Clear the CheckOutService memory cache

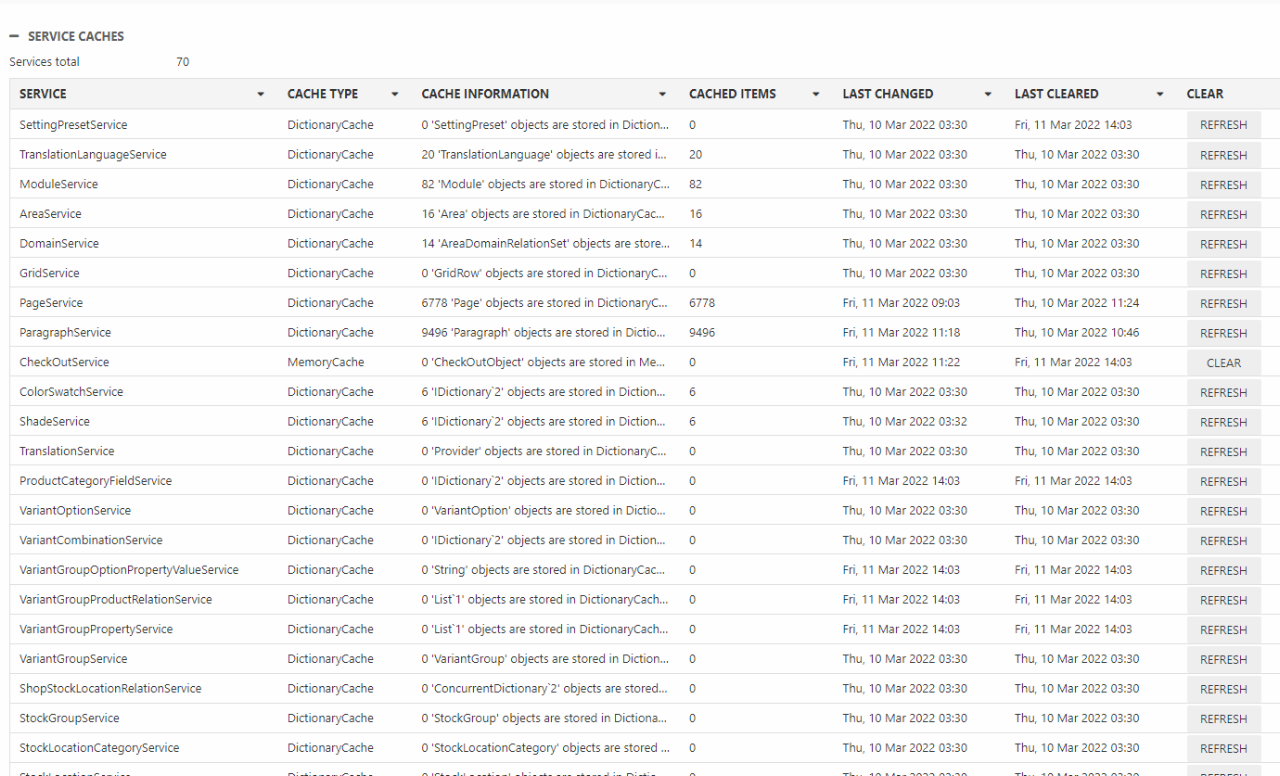pyautogui.click(x=1223, y=363)
